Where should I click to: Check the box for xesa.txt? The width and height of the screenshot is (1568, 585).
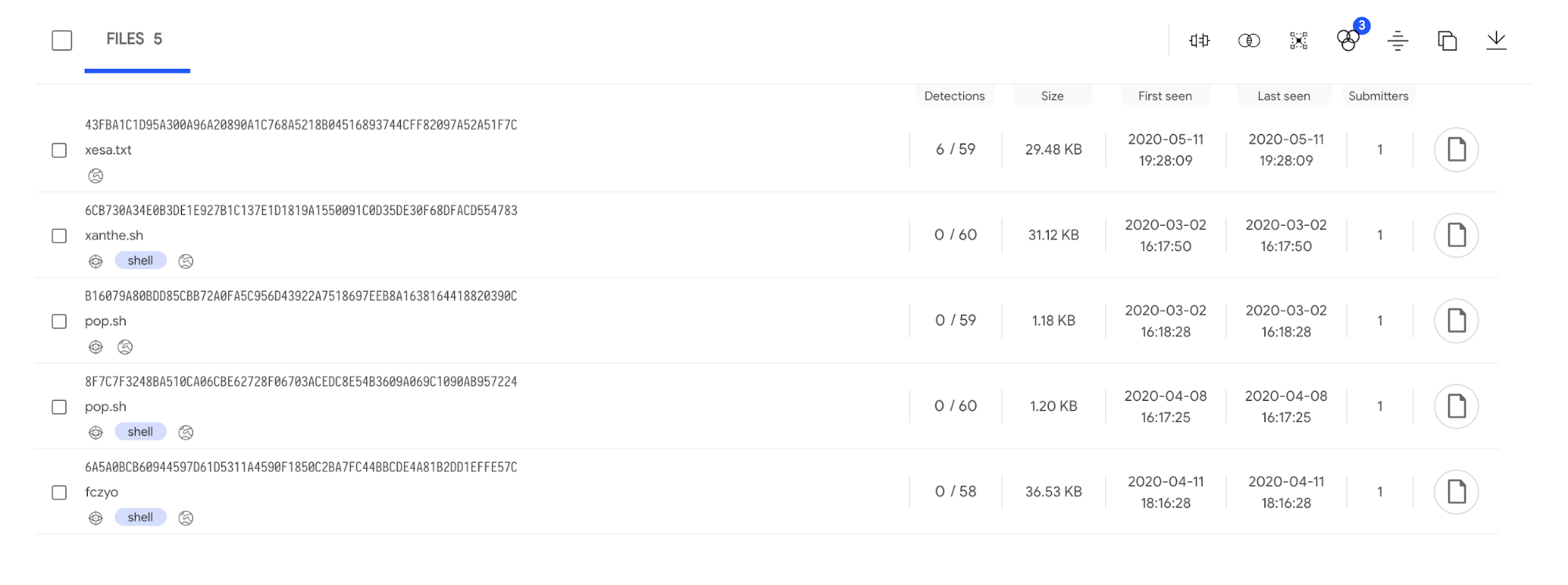pos(59,151)
